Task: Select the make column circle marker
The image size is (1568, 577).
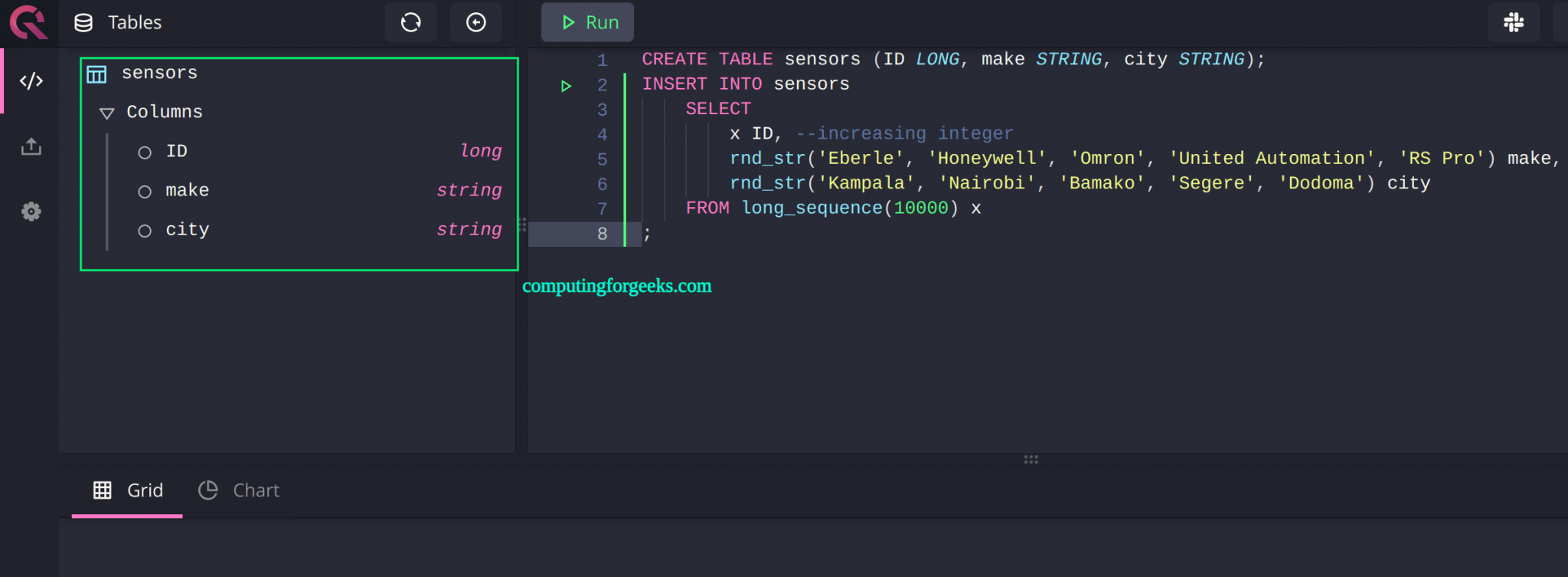Action: point(145,192)
